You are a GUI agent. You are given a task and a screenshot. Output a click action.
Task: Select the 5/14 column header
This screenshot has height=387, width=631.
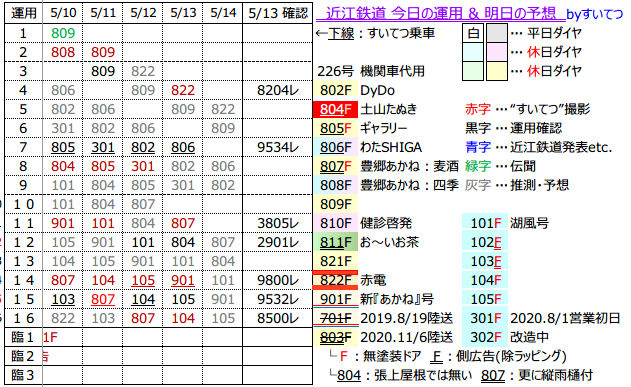click(223, 13)
